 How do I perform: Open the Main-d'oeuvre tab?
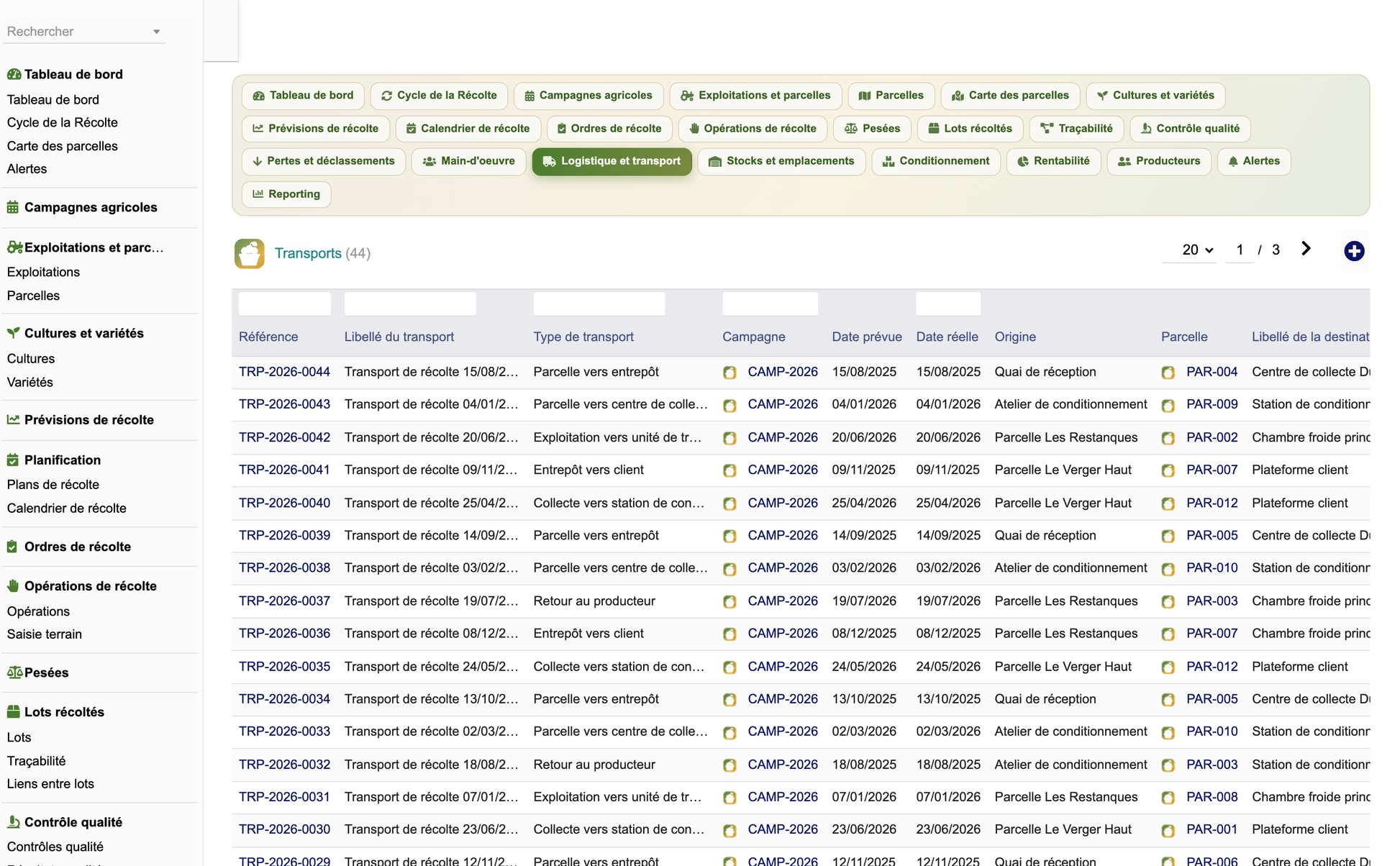(x=468, y=161)
